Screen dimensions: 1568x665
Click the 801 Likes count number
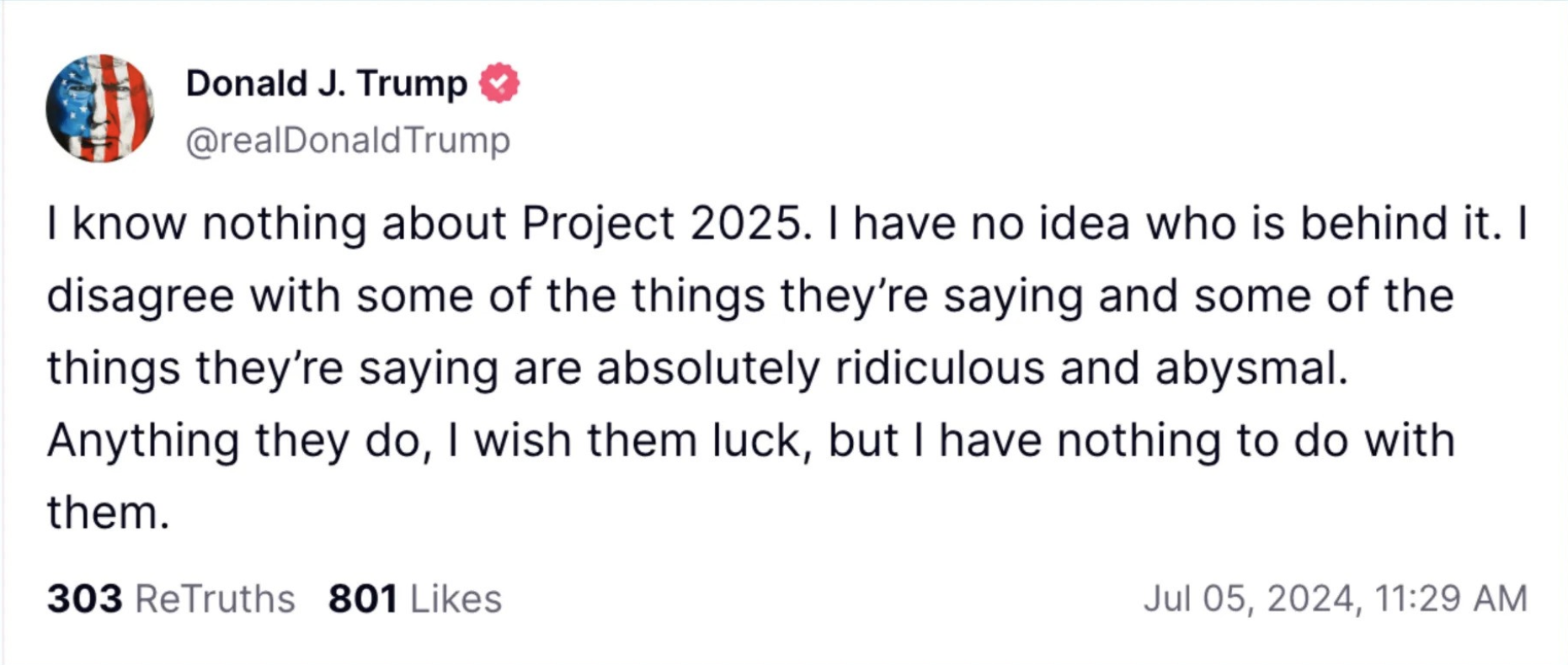(362, 599)
